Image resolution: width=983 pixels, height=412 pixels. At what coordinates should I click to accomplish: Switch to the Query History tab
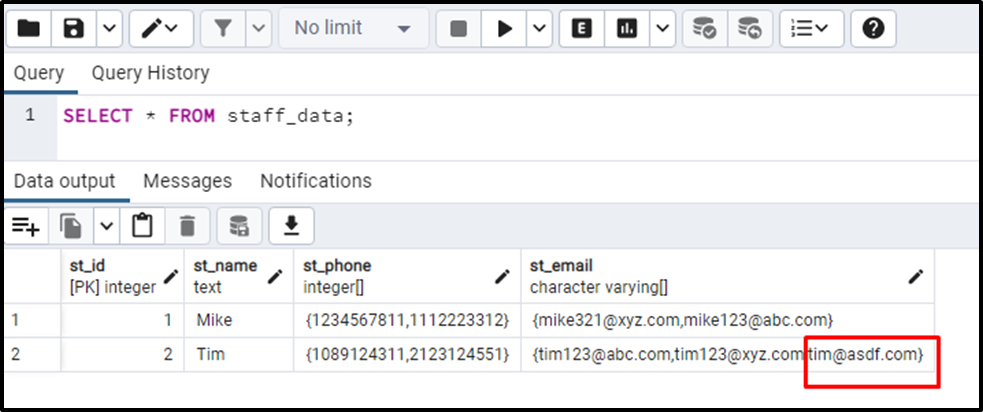(x=150, y=73)
